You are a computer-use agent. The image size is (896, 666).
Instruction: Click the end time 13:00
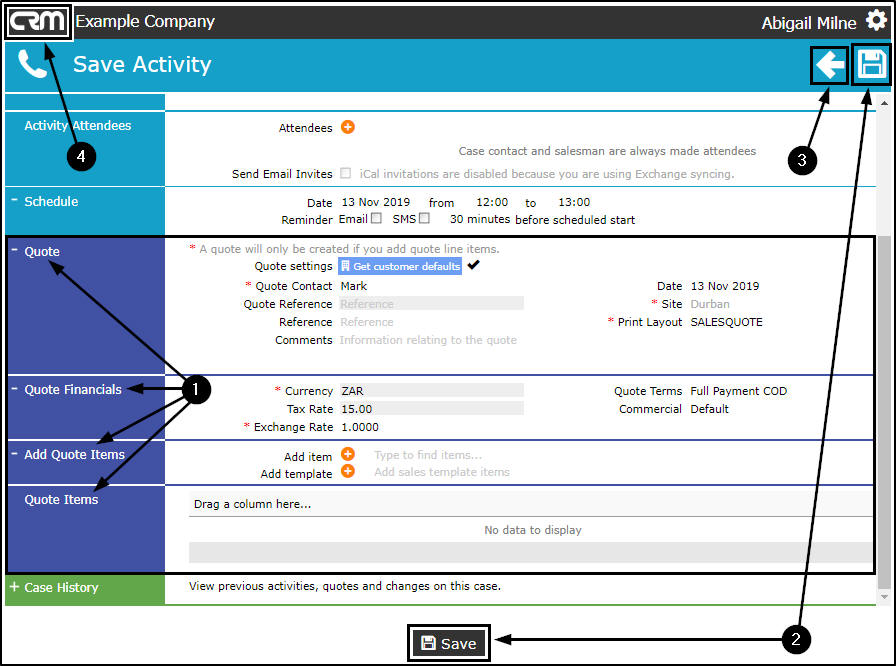574,202
